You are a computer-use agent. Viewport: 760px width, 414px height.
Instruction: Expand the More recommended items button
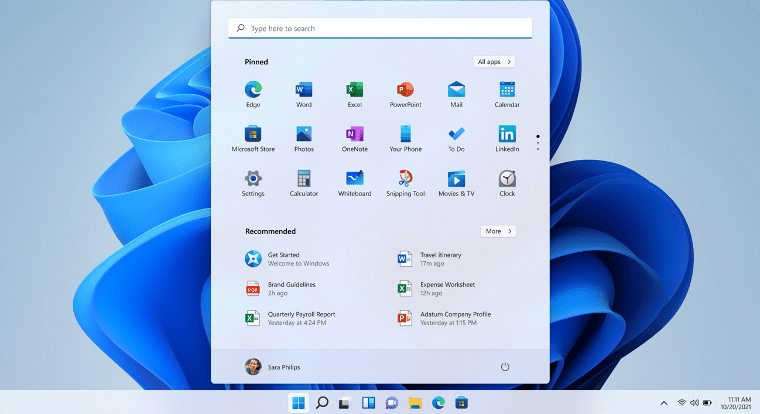(498, 231)
